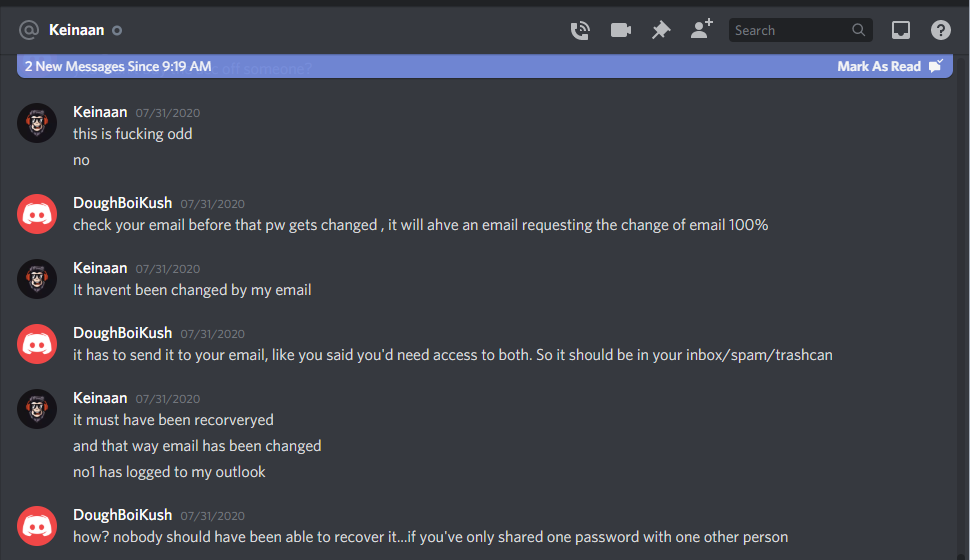Click the new messages banner text

coord(118,66)
